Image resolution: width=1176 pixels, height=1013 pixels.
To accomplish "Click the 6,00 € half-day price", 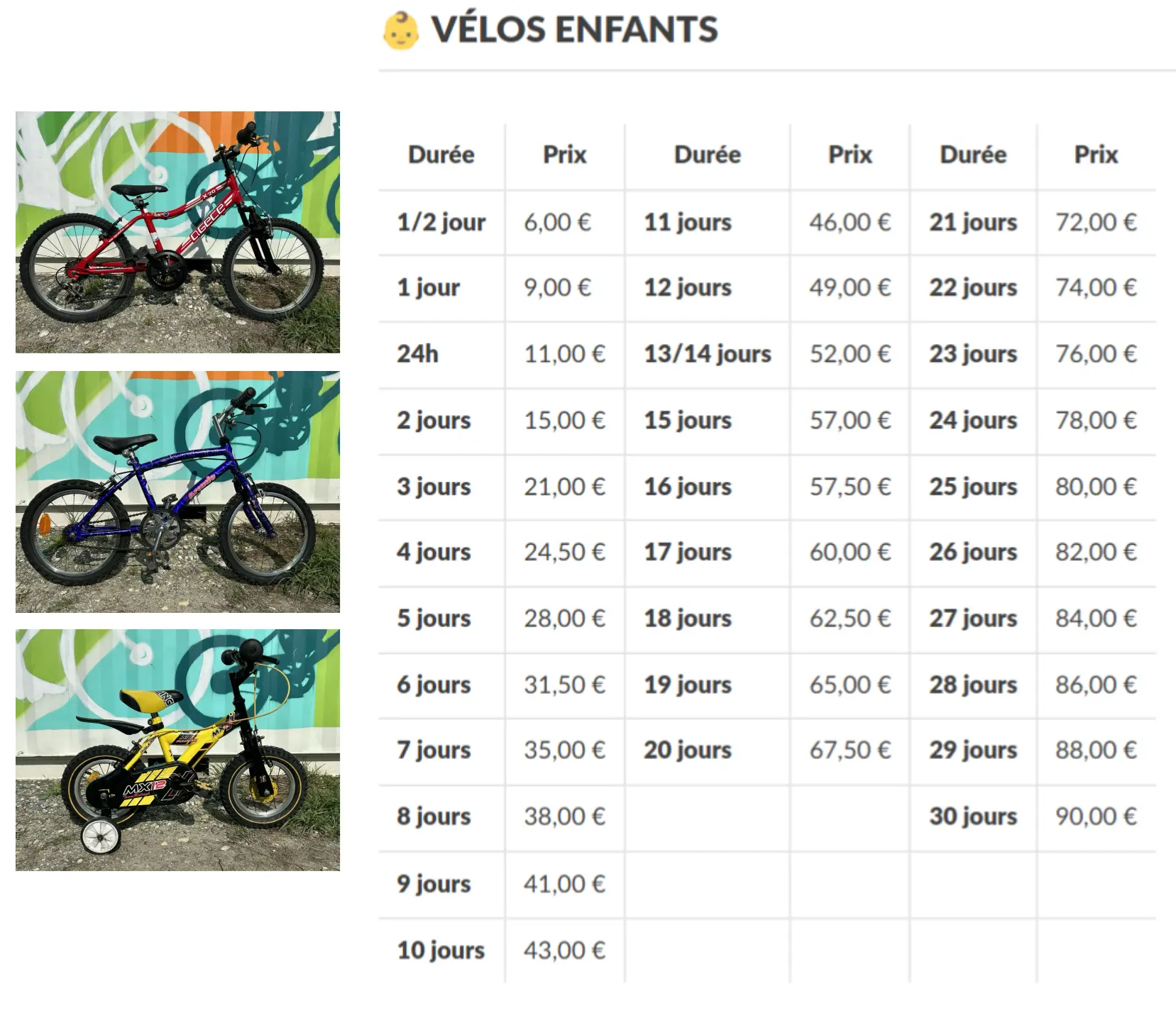I will (x=557, y=223).
